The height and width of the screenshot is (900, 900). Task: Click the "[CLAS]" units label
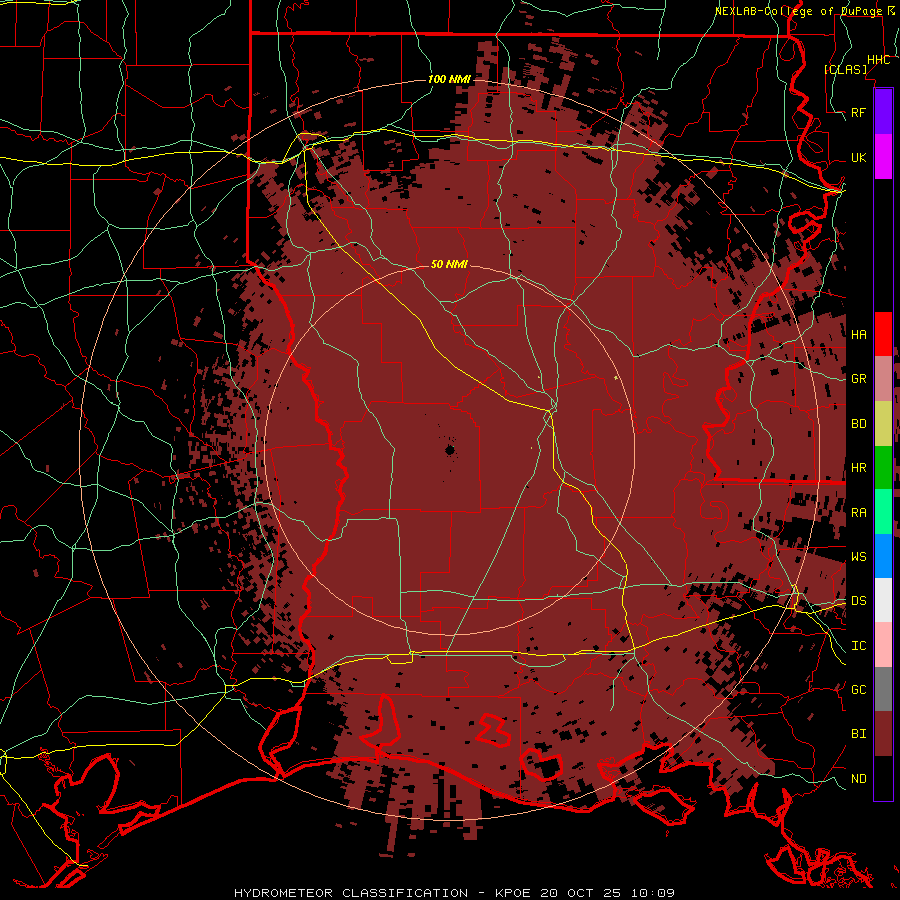(x=845, y=69)
